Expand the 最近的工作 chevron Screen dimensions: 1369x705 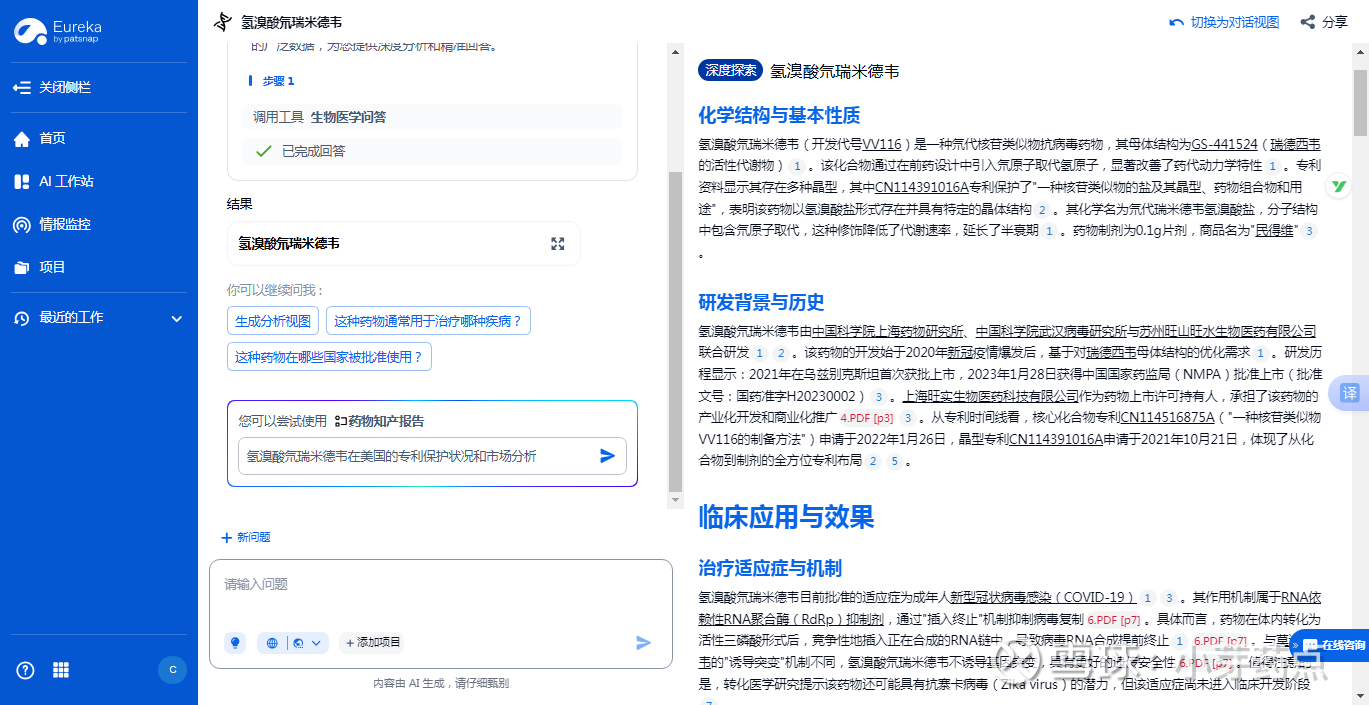[x=177, y=319]
